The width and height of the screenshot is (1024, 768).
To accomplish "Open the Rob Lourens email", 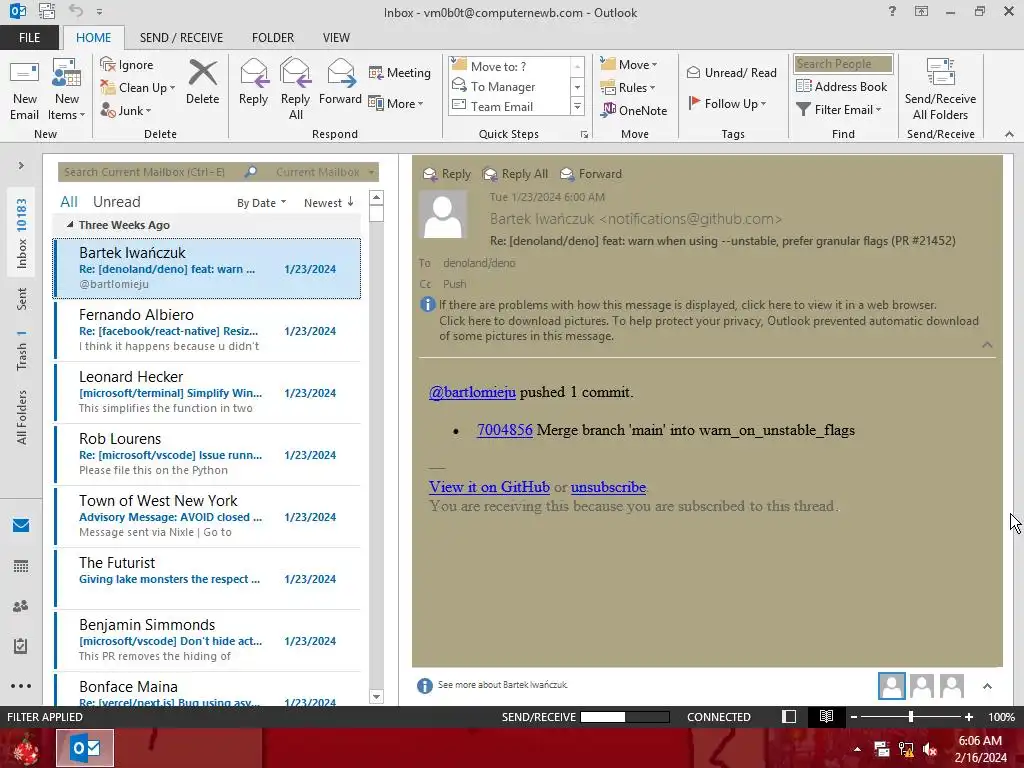I will [208, 455].
